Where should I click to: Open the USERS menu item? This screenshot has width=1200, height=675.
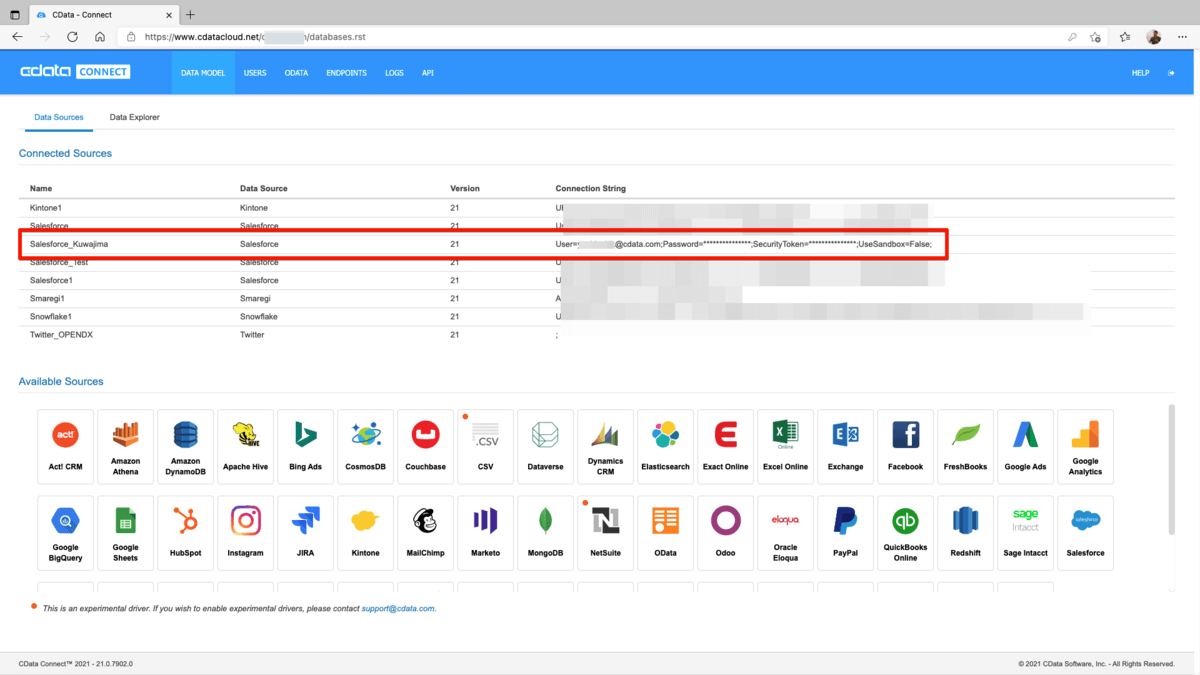(255, 73)
